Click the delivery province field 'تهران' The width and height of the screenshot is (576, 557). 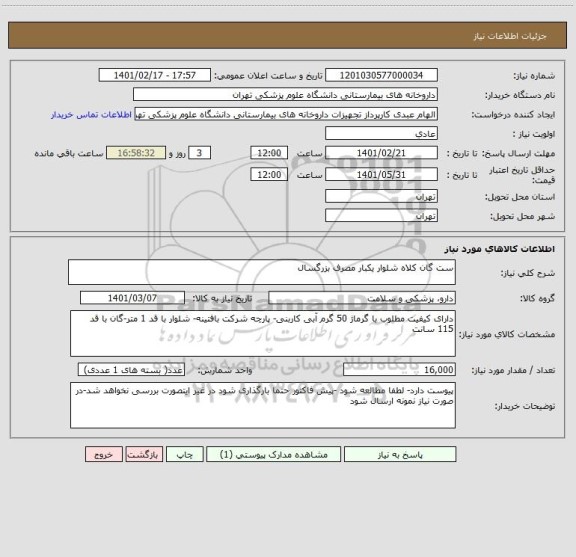381,197
